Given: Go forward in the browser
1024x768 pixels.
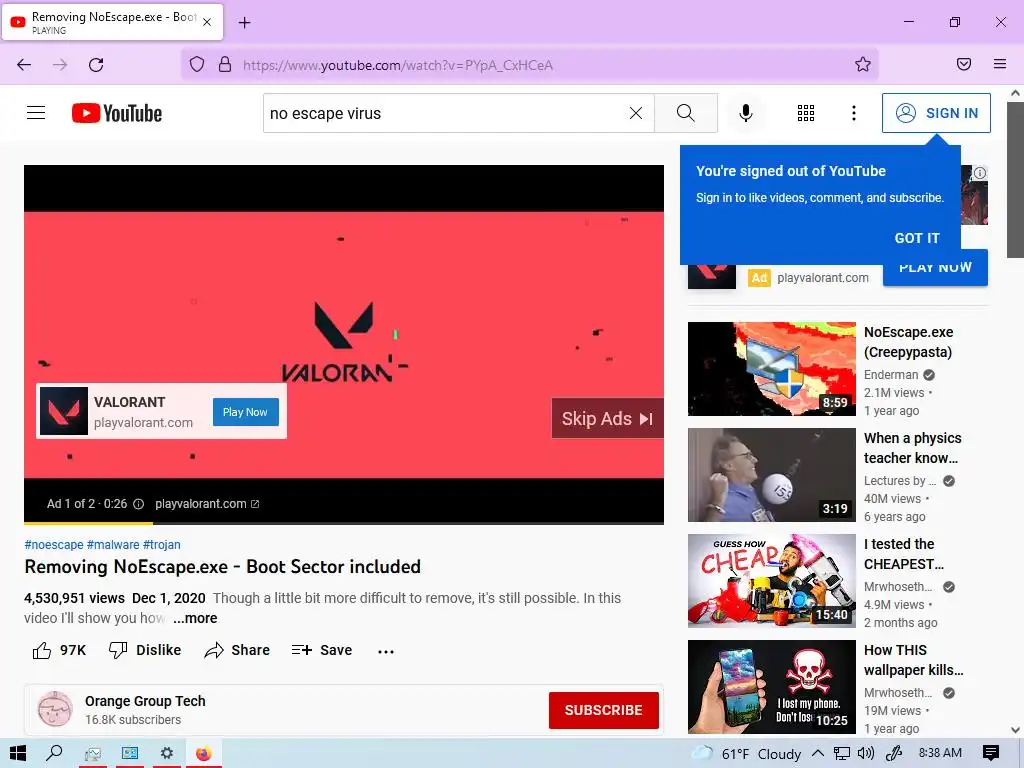Looking at the screenshot, I should (x=60, y=64).
